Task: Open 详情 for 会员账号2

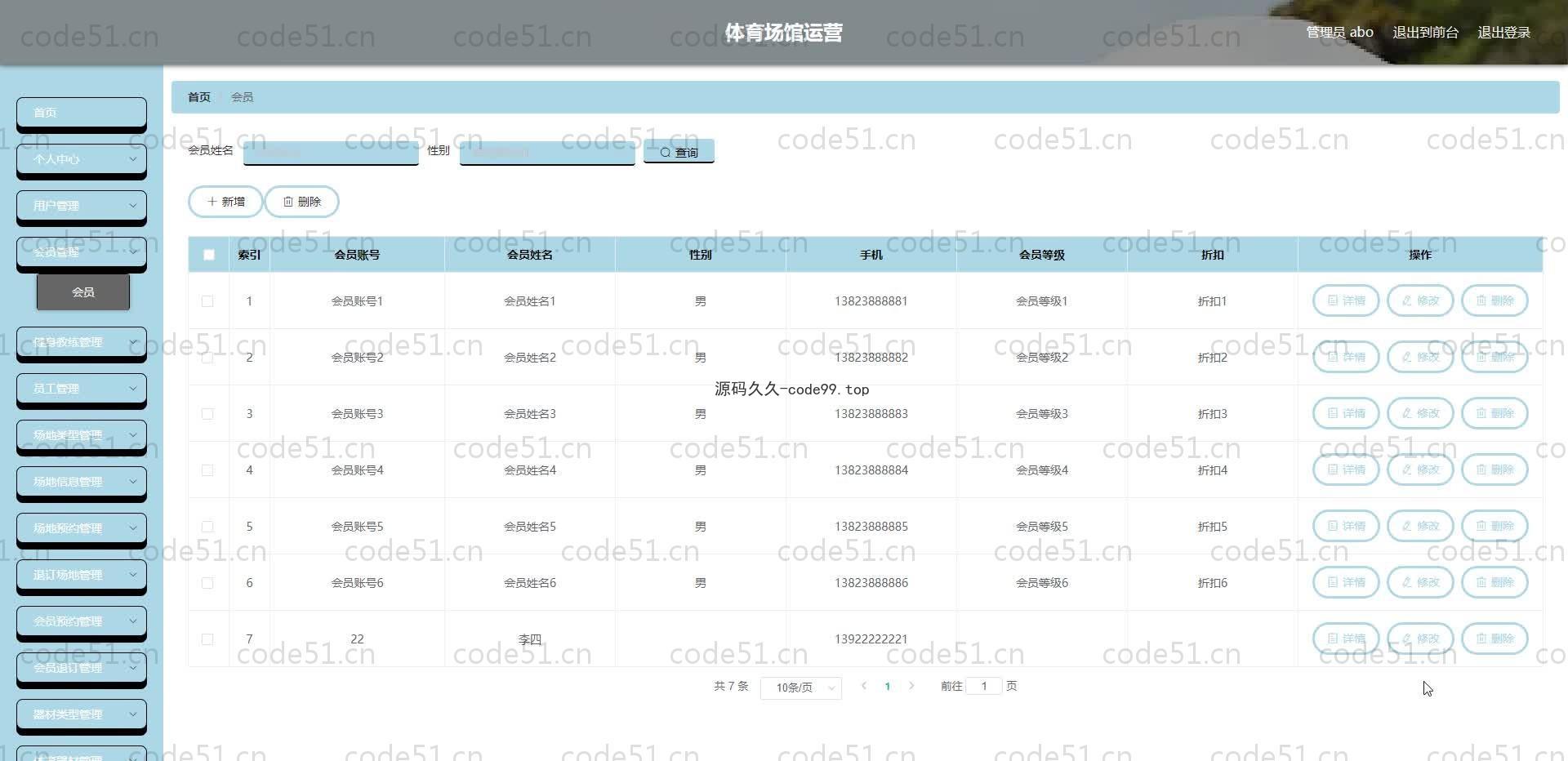Action: tap(1345, 357)
